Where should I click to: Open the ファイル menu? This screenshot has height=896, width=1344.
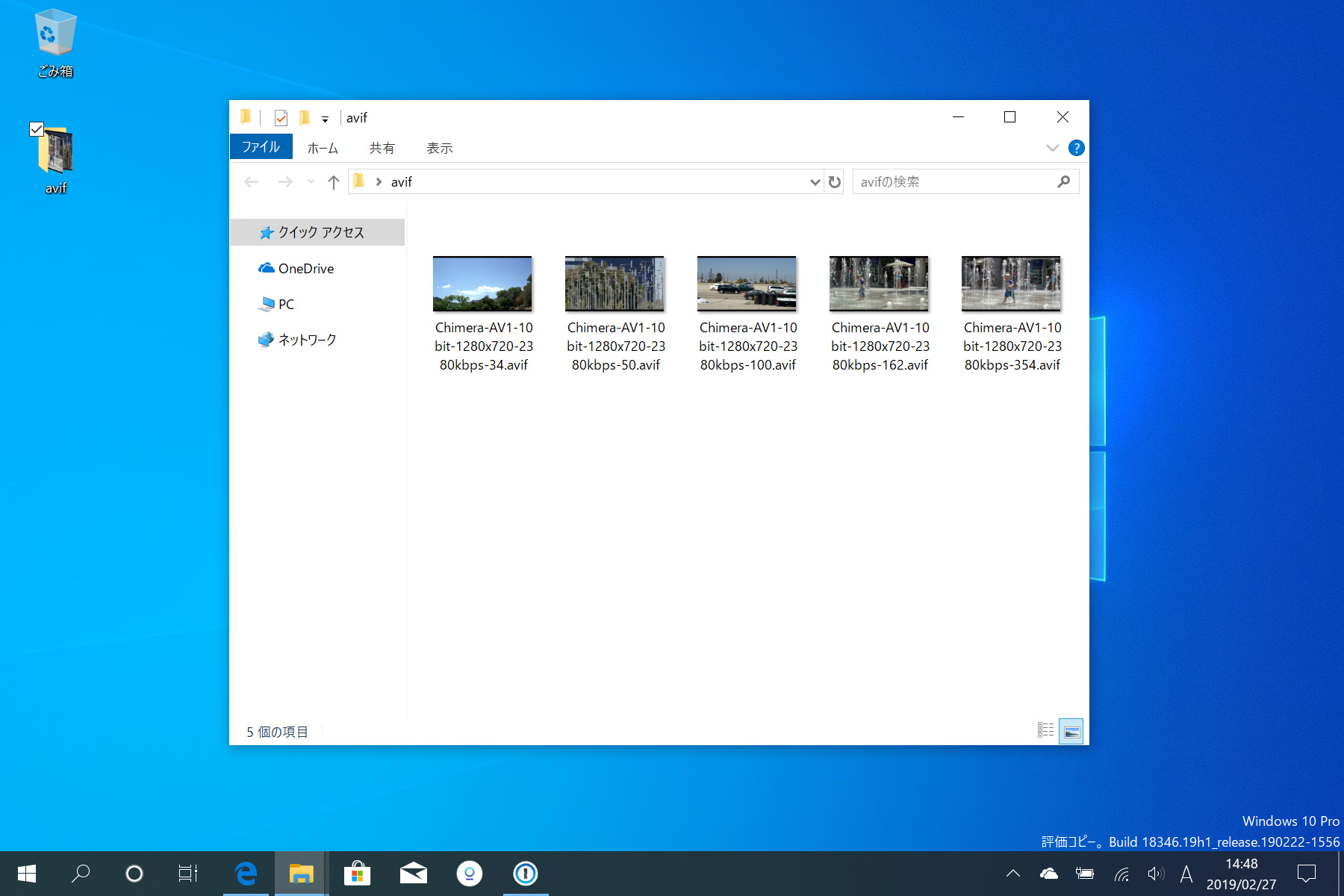[x=260, y=146]
